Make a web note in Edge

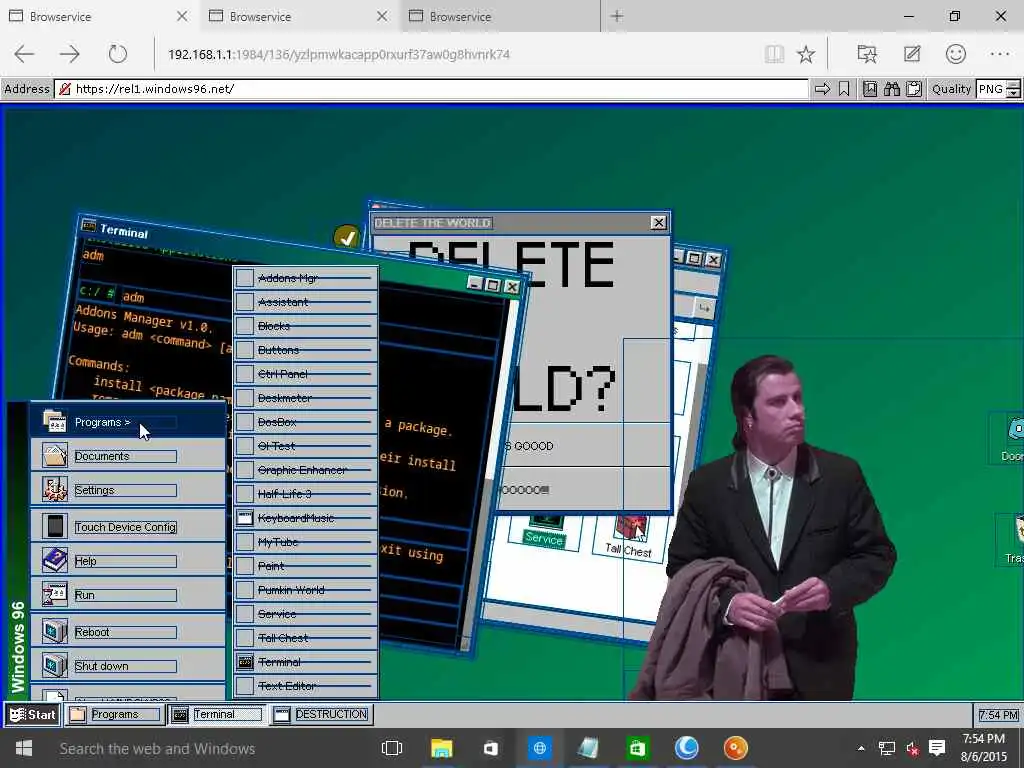coord(912,54)
